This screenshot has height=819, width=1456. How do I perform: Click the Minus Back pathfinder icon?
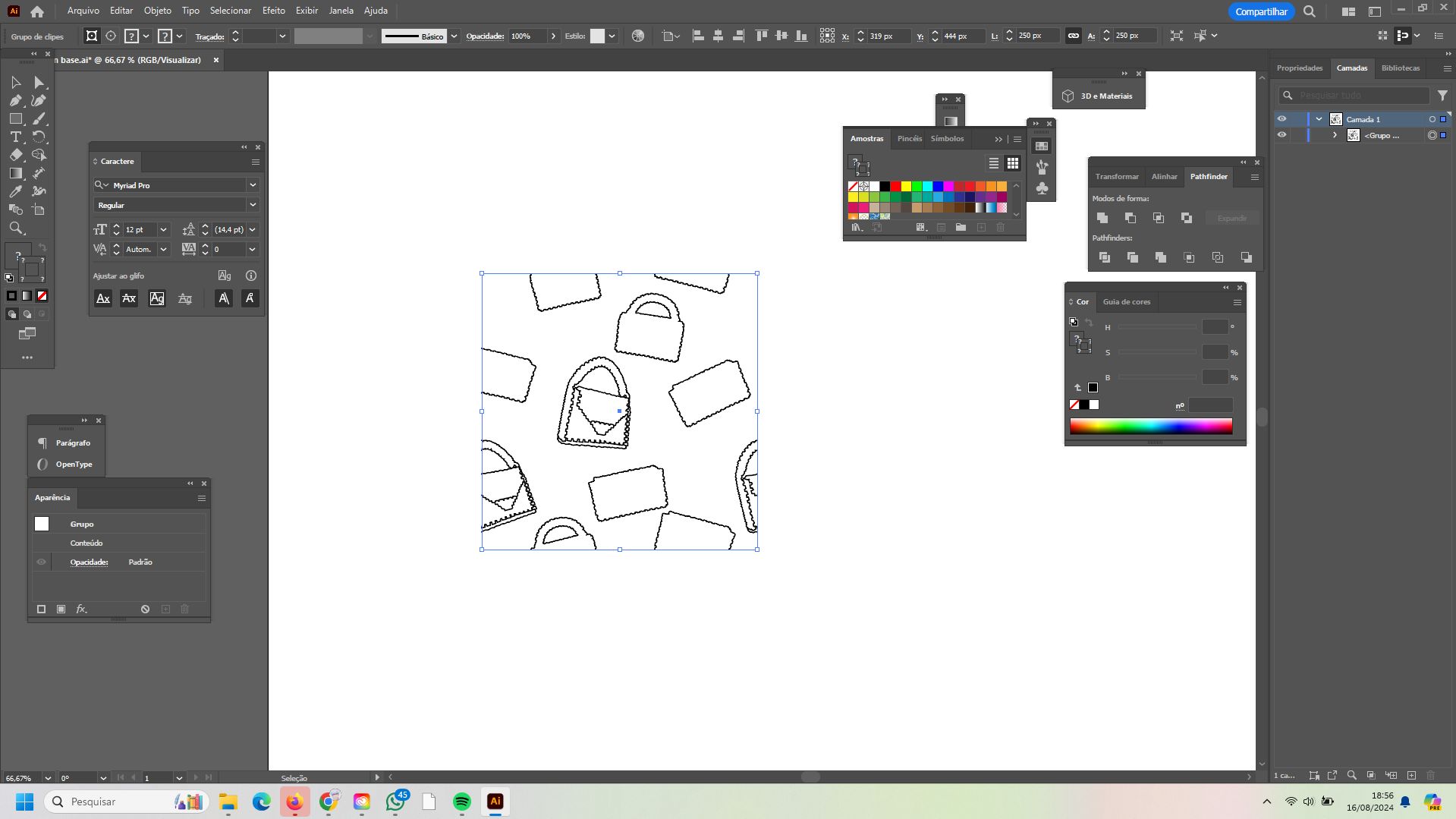tap(1246, 257)
